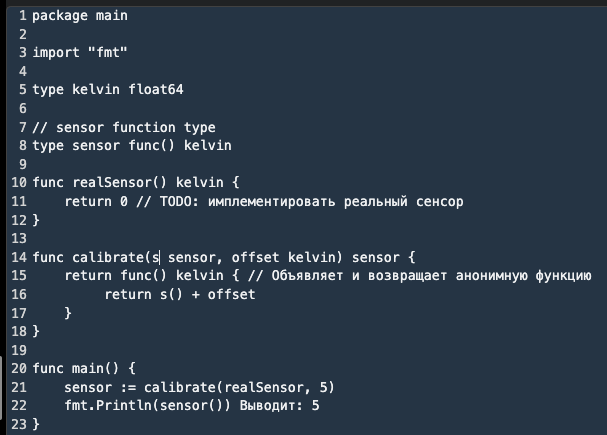Viewport: 607px width, 435px height.
Task: Click the "package main" declaration on line 1
Action: coord(80,16)
